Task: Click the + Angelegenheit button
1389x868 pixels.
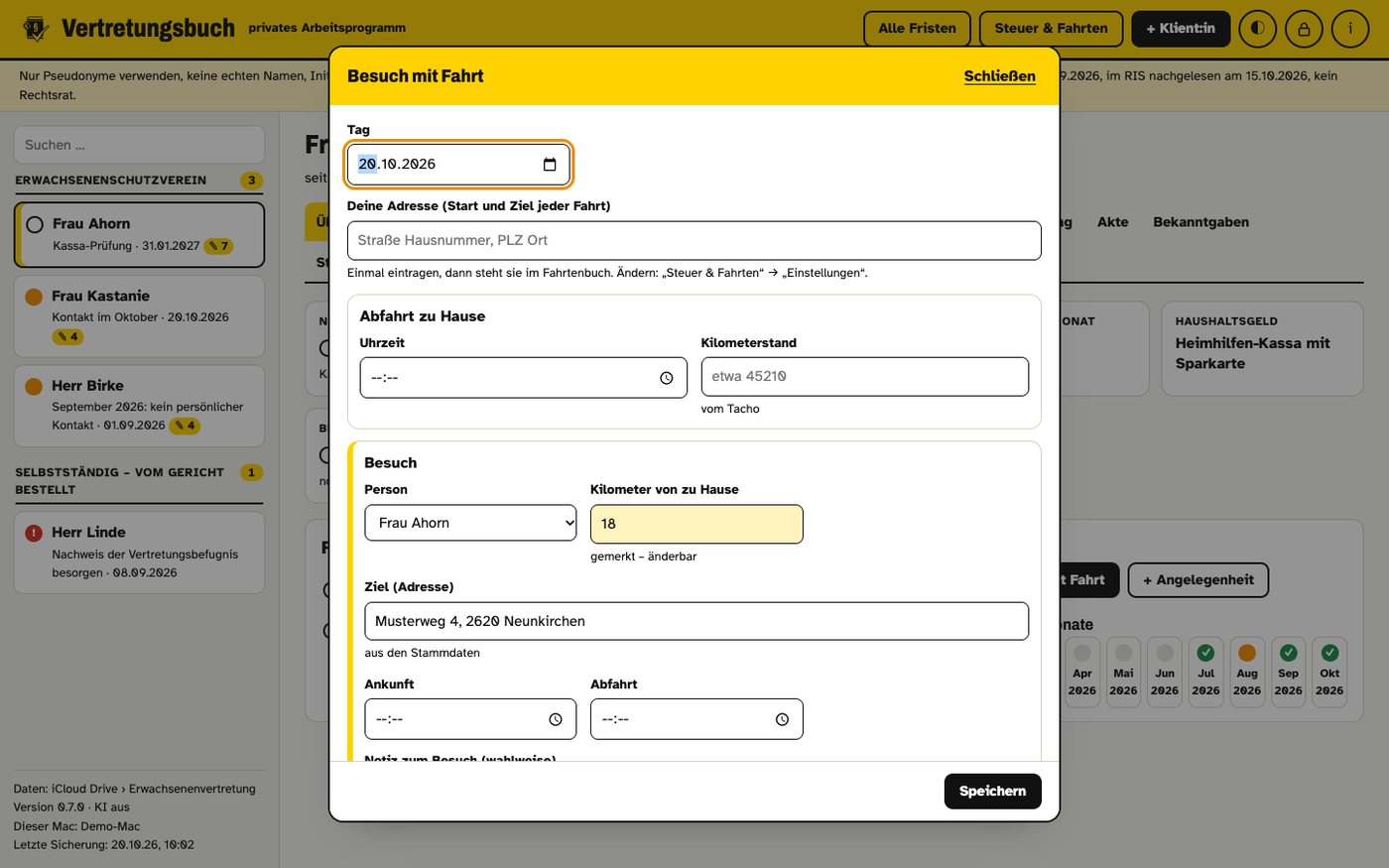Action: (x=1199, y=580)
